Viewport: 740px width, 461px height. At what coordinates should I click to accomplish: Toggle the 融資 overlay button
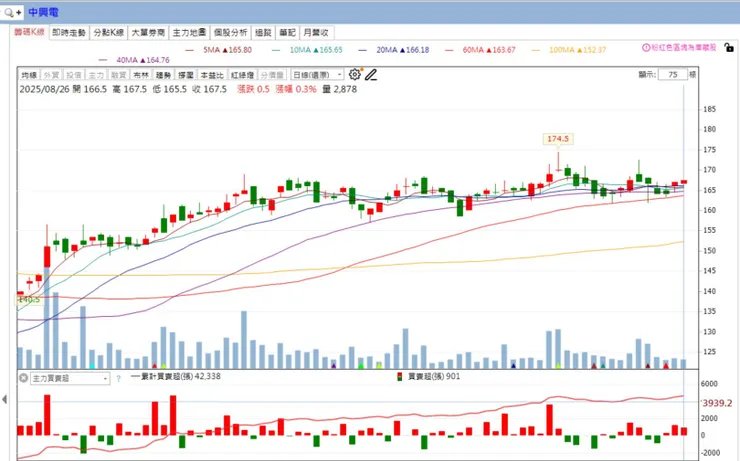coord(118,75)
